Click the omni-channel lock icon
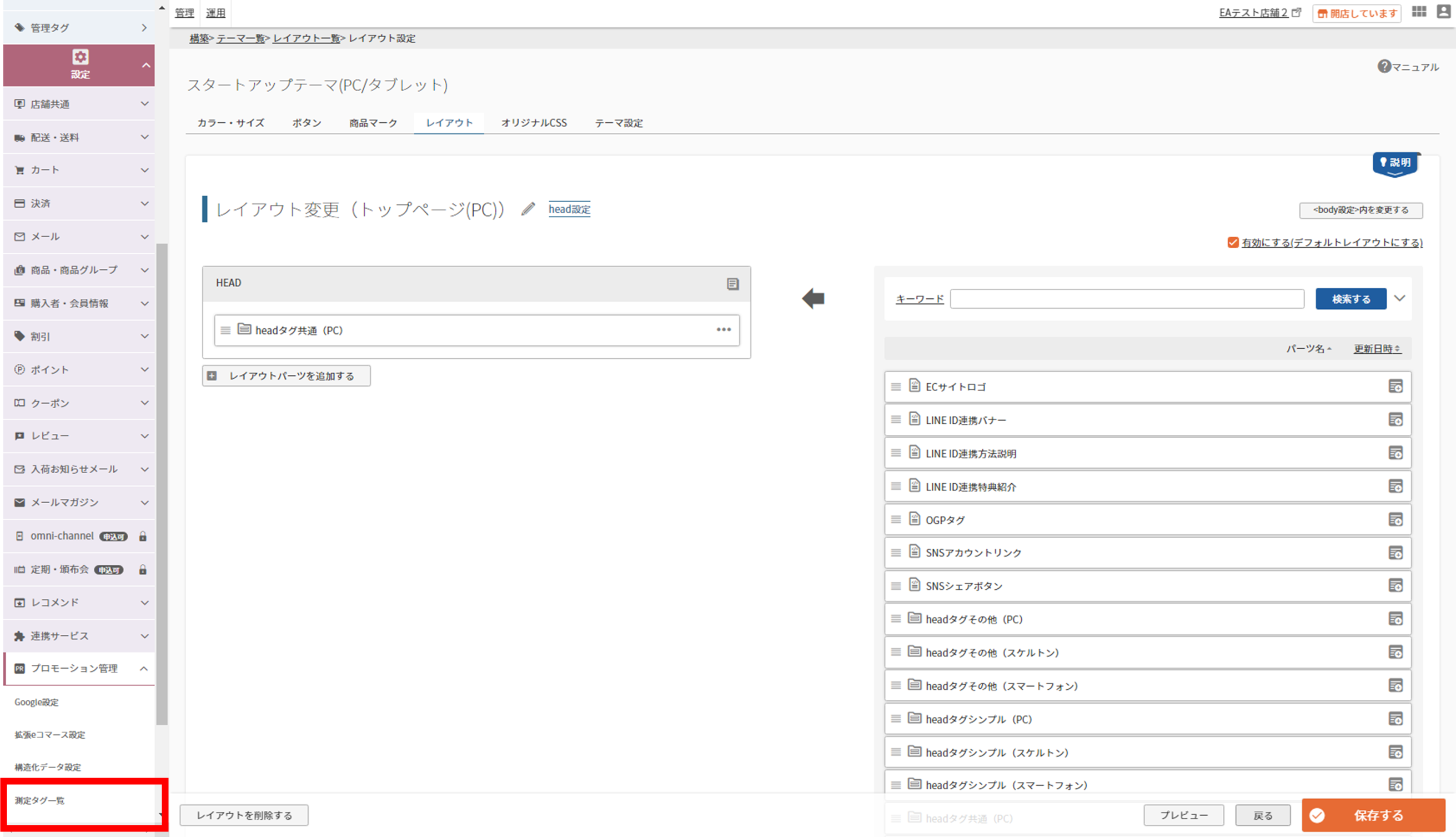Screen dimensions: 1456x837 [x=143, y=537]
